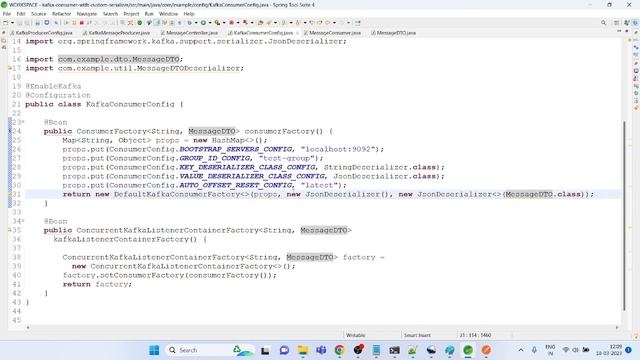Viewport: 640px width, 360px height.
Task: Open the Project menu
Action: [x=131, y=14]
